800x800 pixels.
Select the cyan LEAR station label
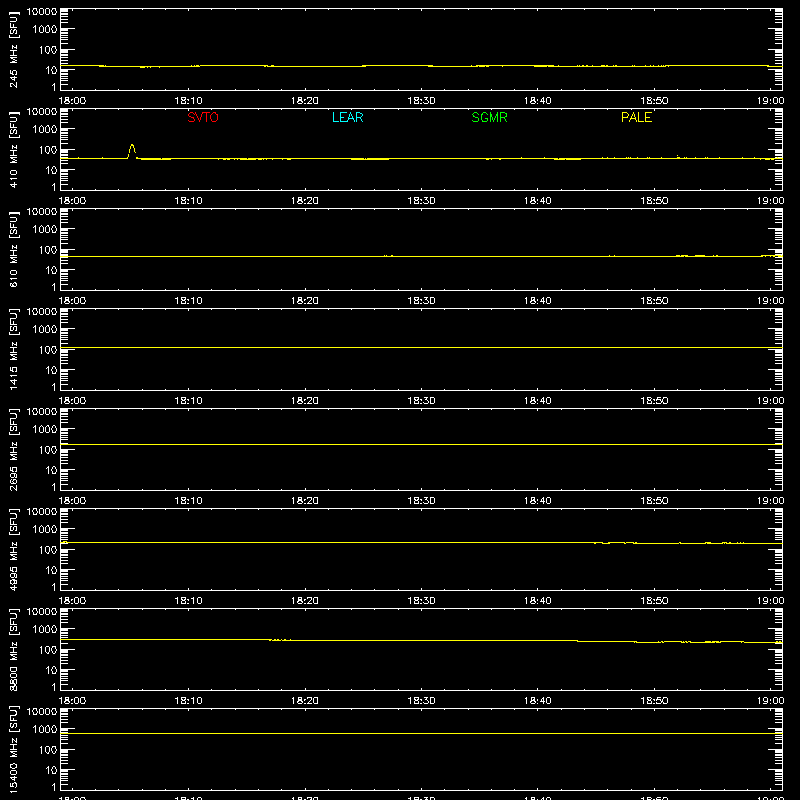point(347,117)
